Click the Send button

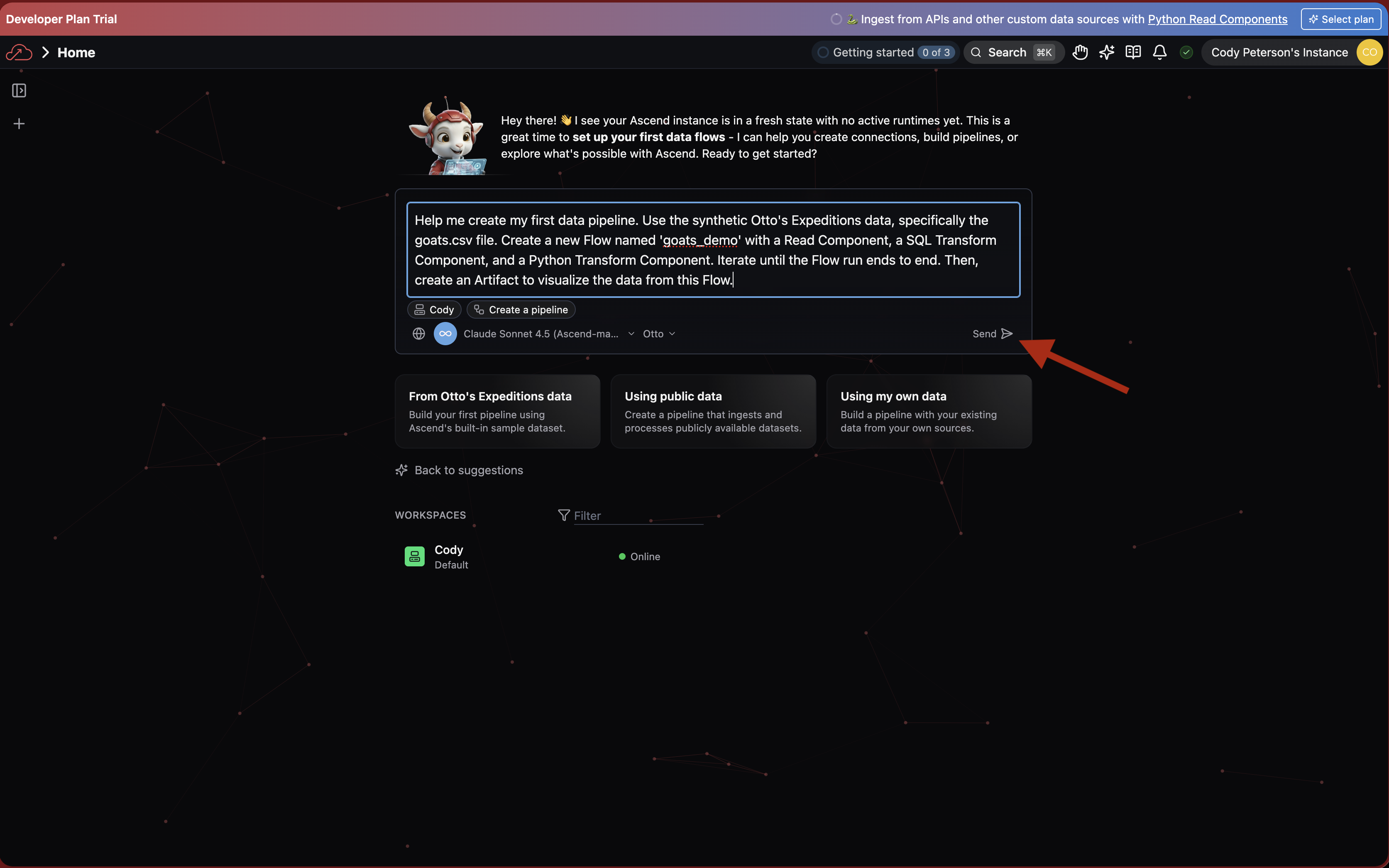click(992, 334)
